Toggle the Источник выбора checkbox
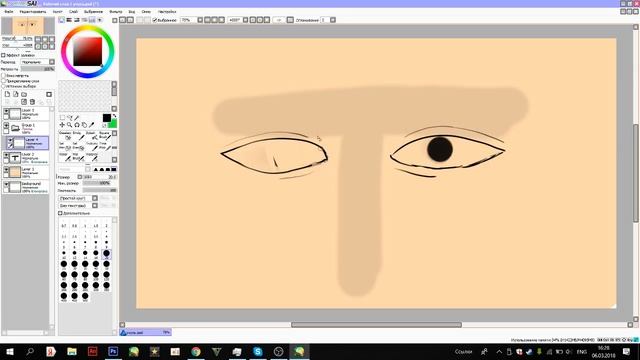640x360 pixels. (x=4, y=86)
